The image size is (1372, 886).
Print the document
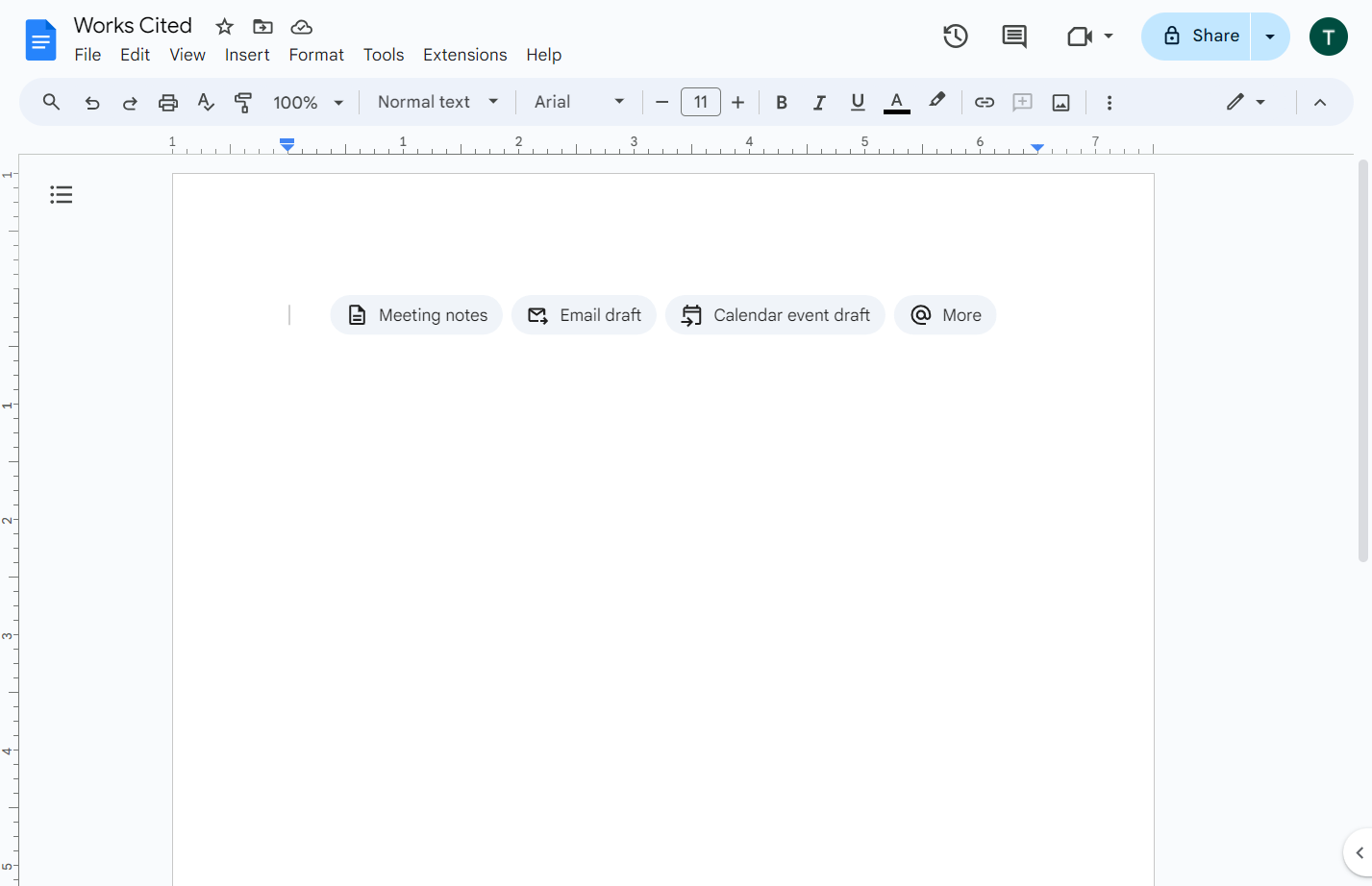tap(168, 103)
